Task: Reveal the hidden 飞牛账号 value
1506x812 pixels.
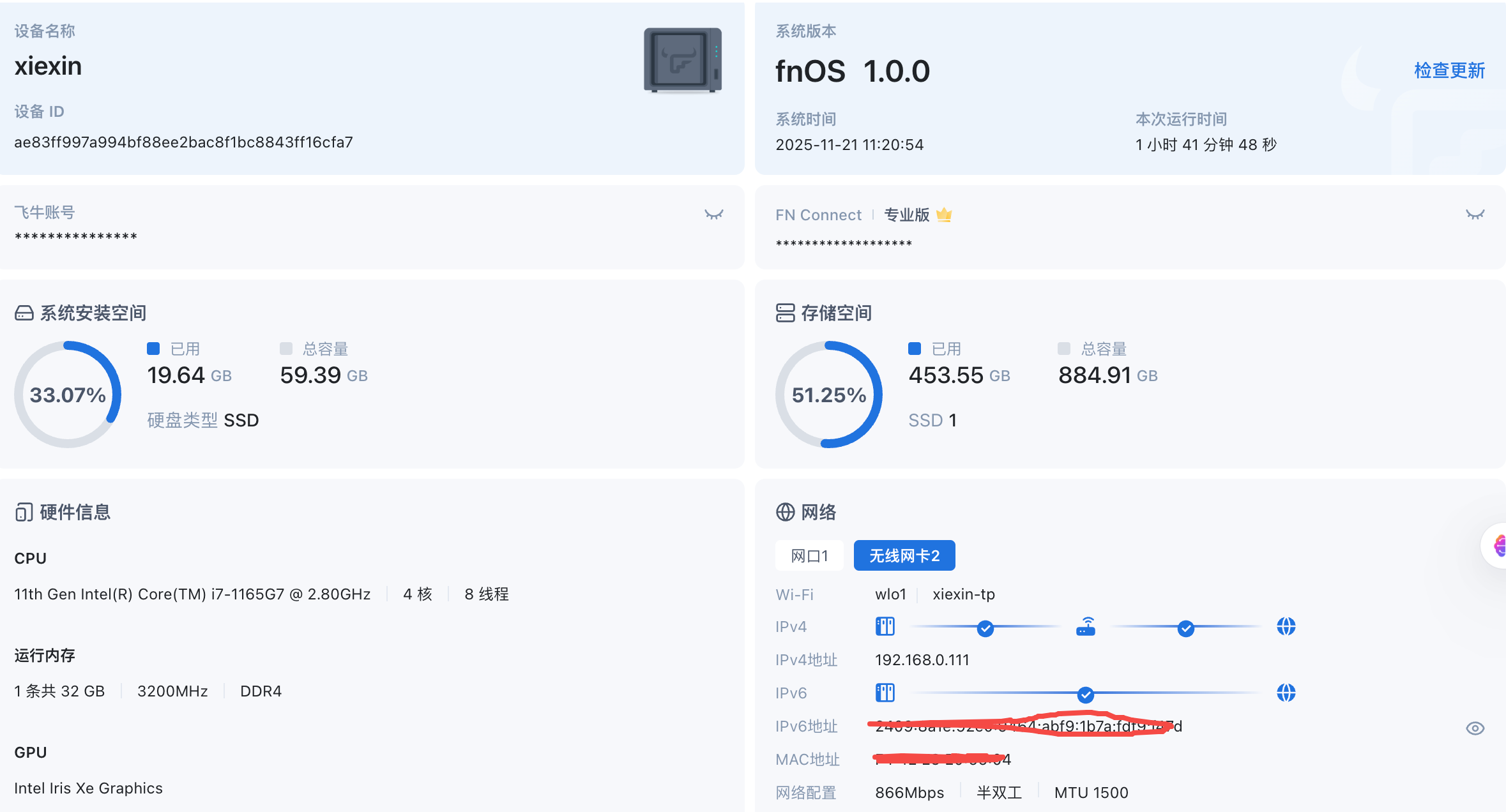Action: [713, 214]
